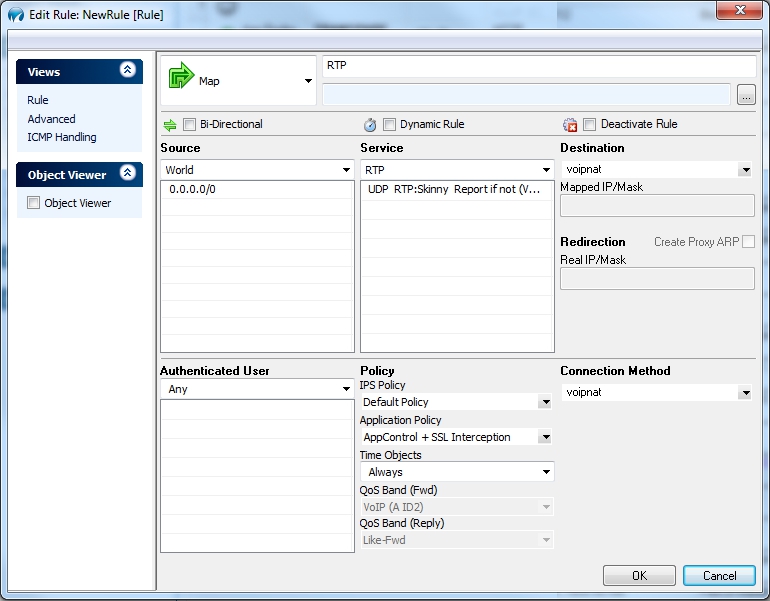This screenshot has height=601, width=770.
Task: Open the IPS Policy Default Policy dropdown
Action: [x=545, y=402]
